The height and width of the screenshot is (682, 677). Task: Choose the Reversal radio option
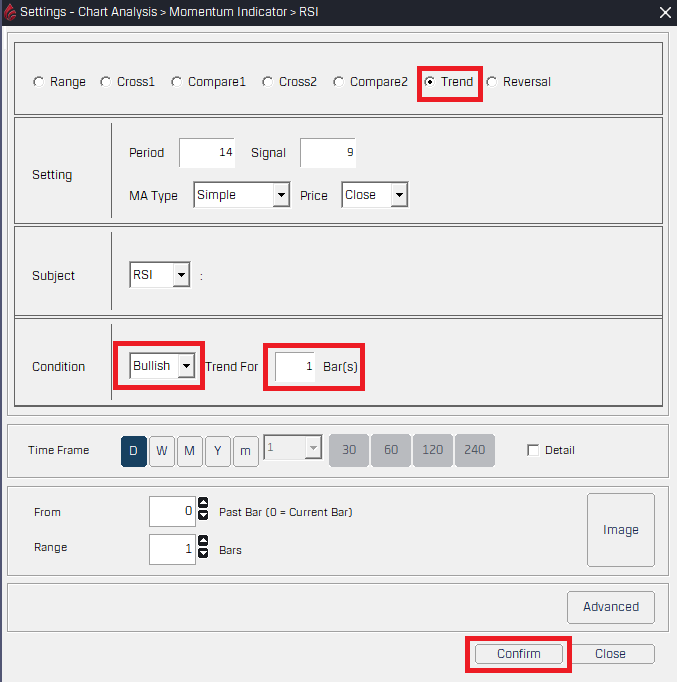click(492, 82)
